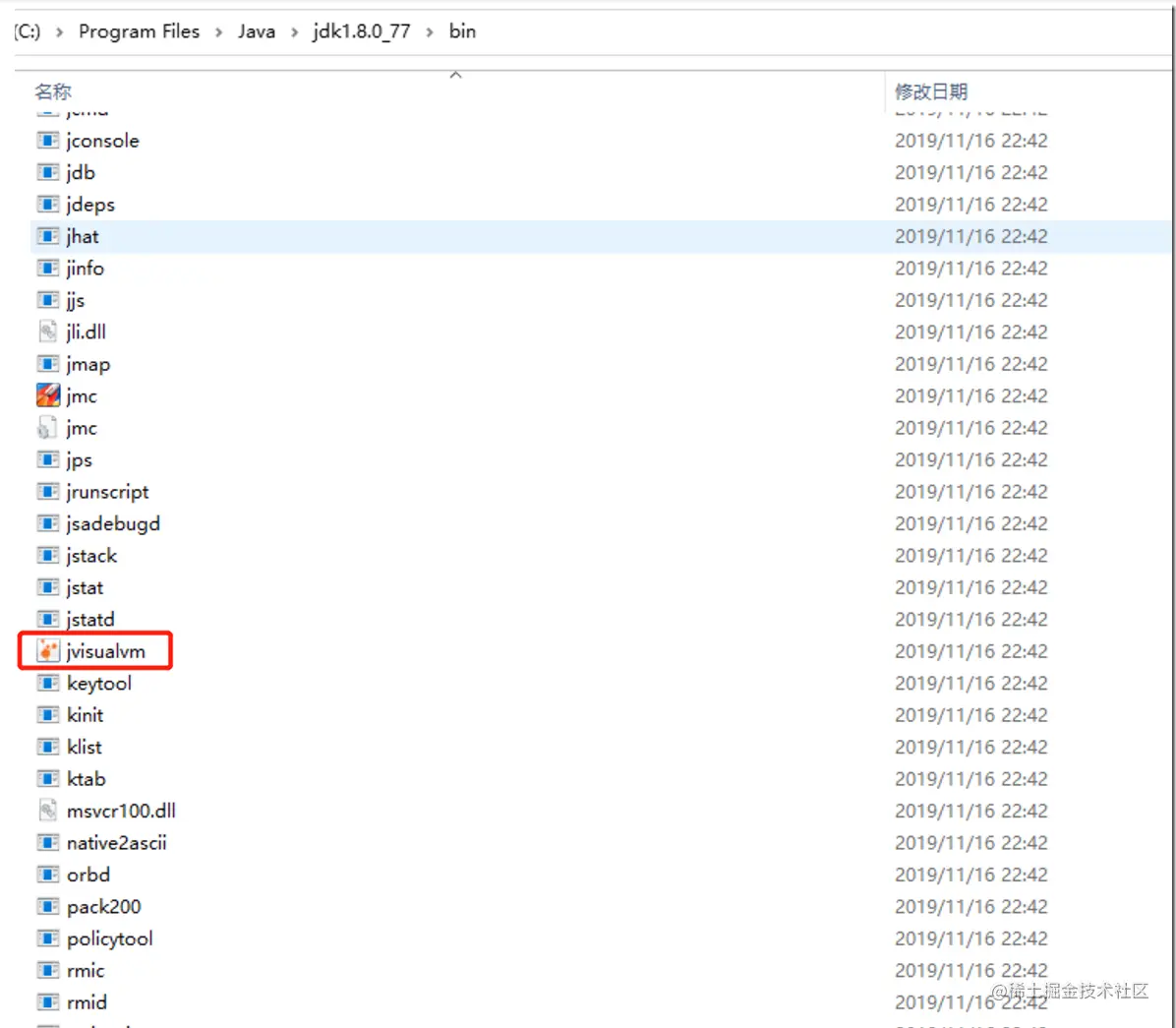1176x1028 pixels.
Task: Click the jstat executable icon
Action: (x=47, y=587)
